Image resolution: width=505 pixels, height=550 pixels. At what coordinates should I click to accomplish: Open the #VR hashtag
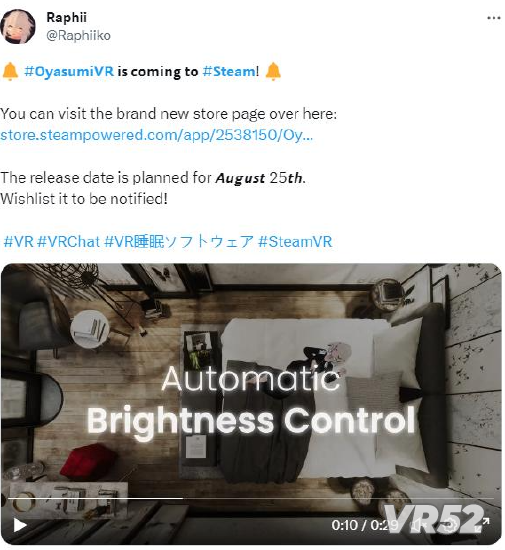point(19,242)
